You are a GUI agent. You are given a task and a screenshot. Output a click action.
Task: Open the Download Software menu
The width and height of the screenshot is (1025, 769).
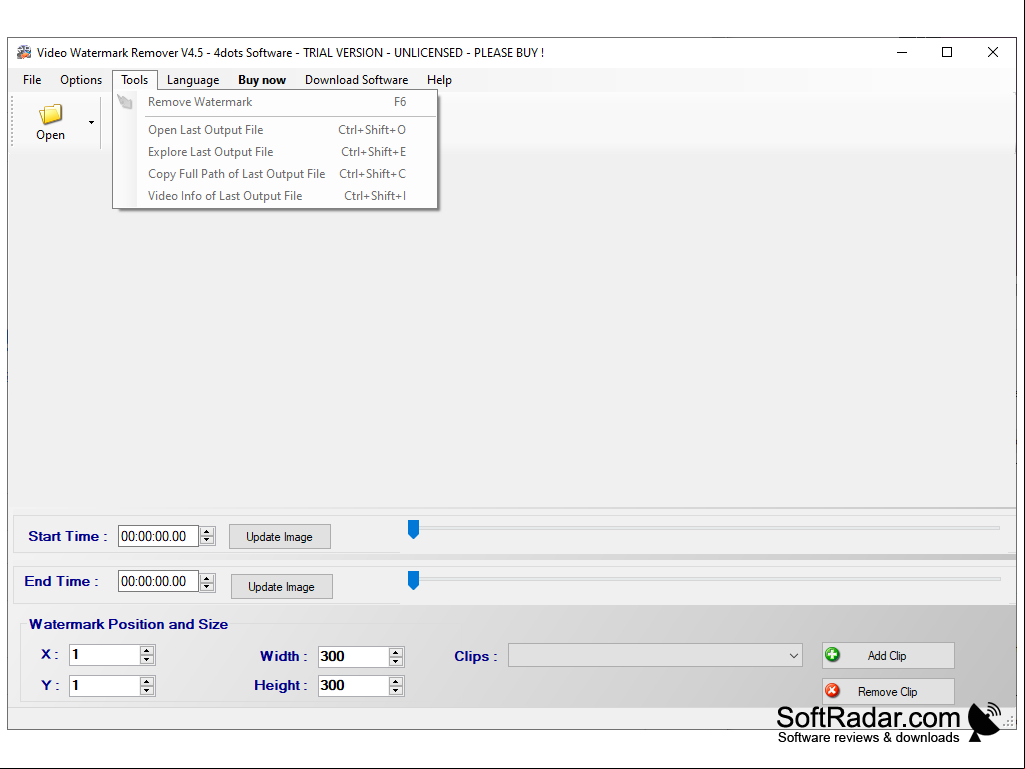click(x=356, y=80)
